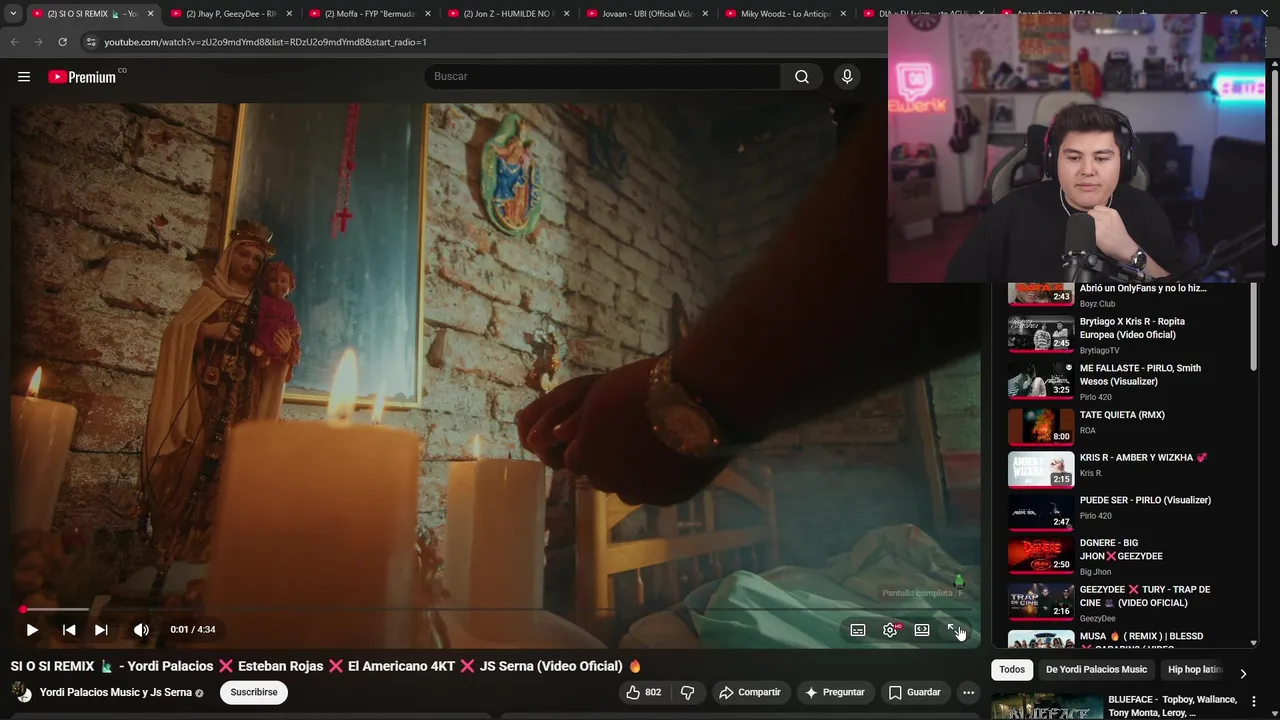This screenshot has height=720, width=1280.
Task: Click the search field Buscar
Action: (x=603, y=77)
